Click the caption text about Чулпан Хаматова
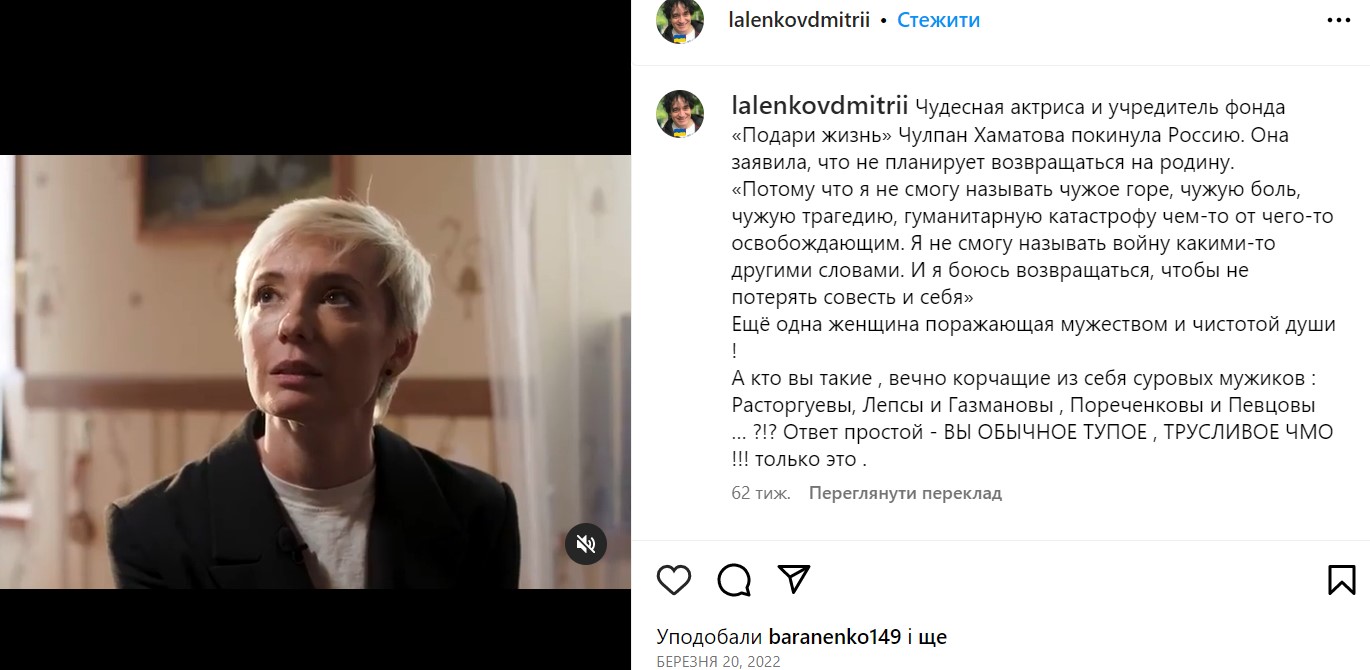The width and height of the screenshot is (1370, 670). (1033, 283)
